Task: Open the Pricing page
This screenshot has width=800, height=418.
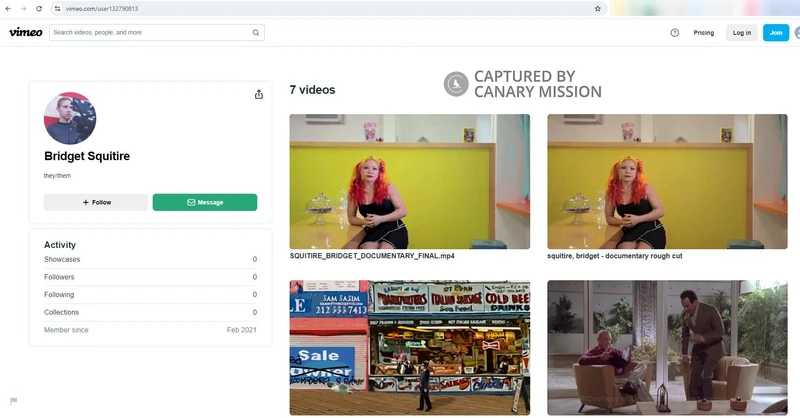Action: tap(704, 32)
